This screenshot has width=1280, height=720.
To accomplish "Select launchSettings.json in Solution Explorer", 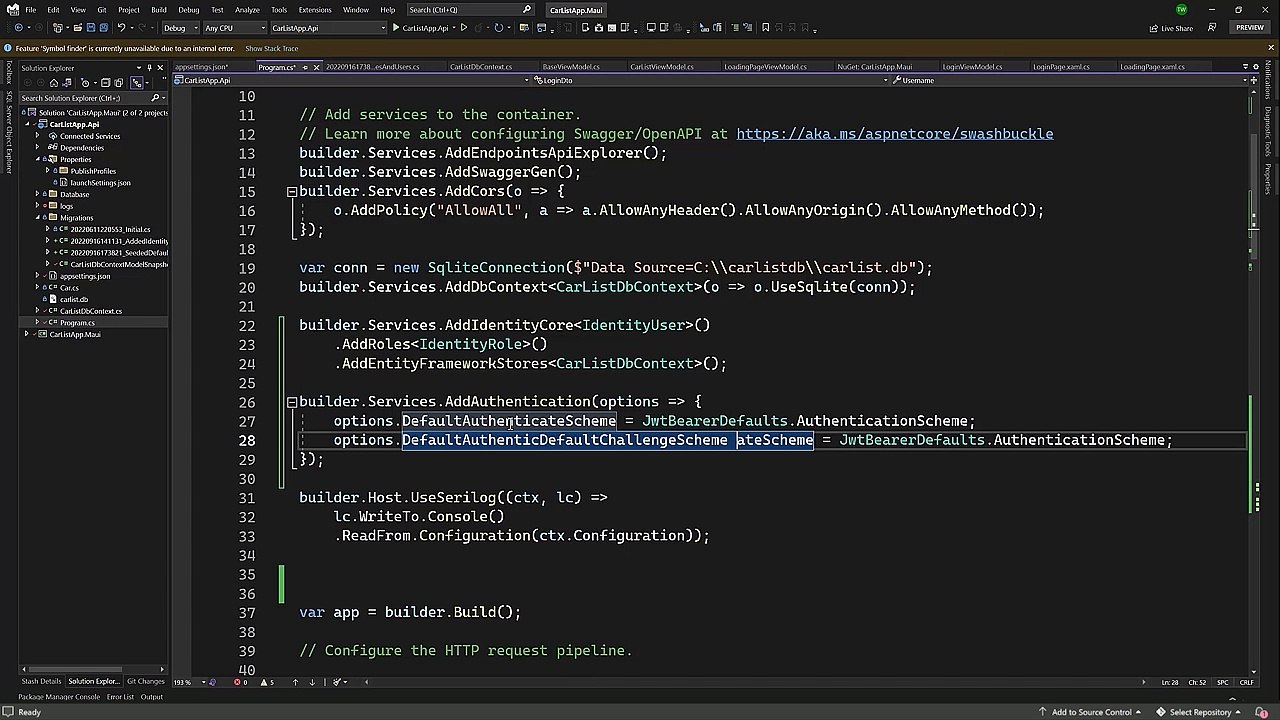I will [100, 183].
